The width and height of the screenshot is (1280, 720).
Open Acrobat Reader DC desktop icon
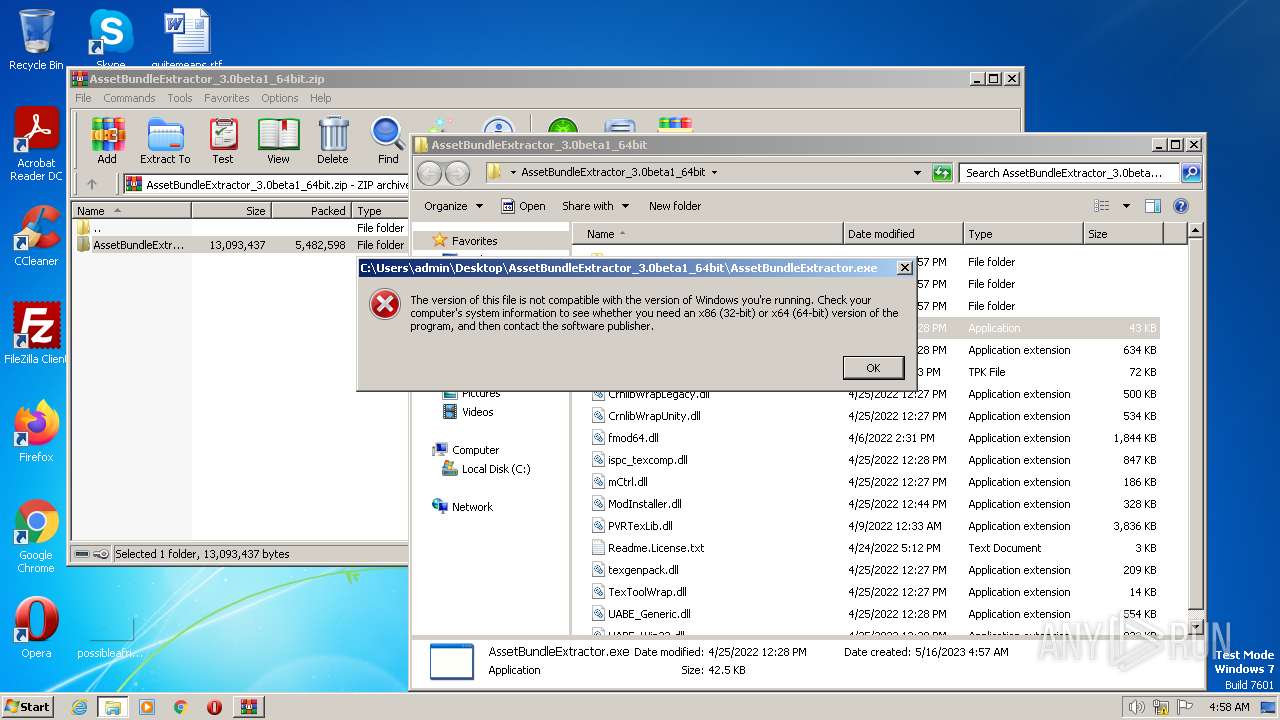[36, 145]
